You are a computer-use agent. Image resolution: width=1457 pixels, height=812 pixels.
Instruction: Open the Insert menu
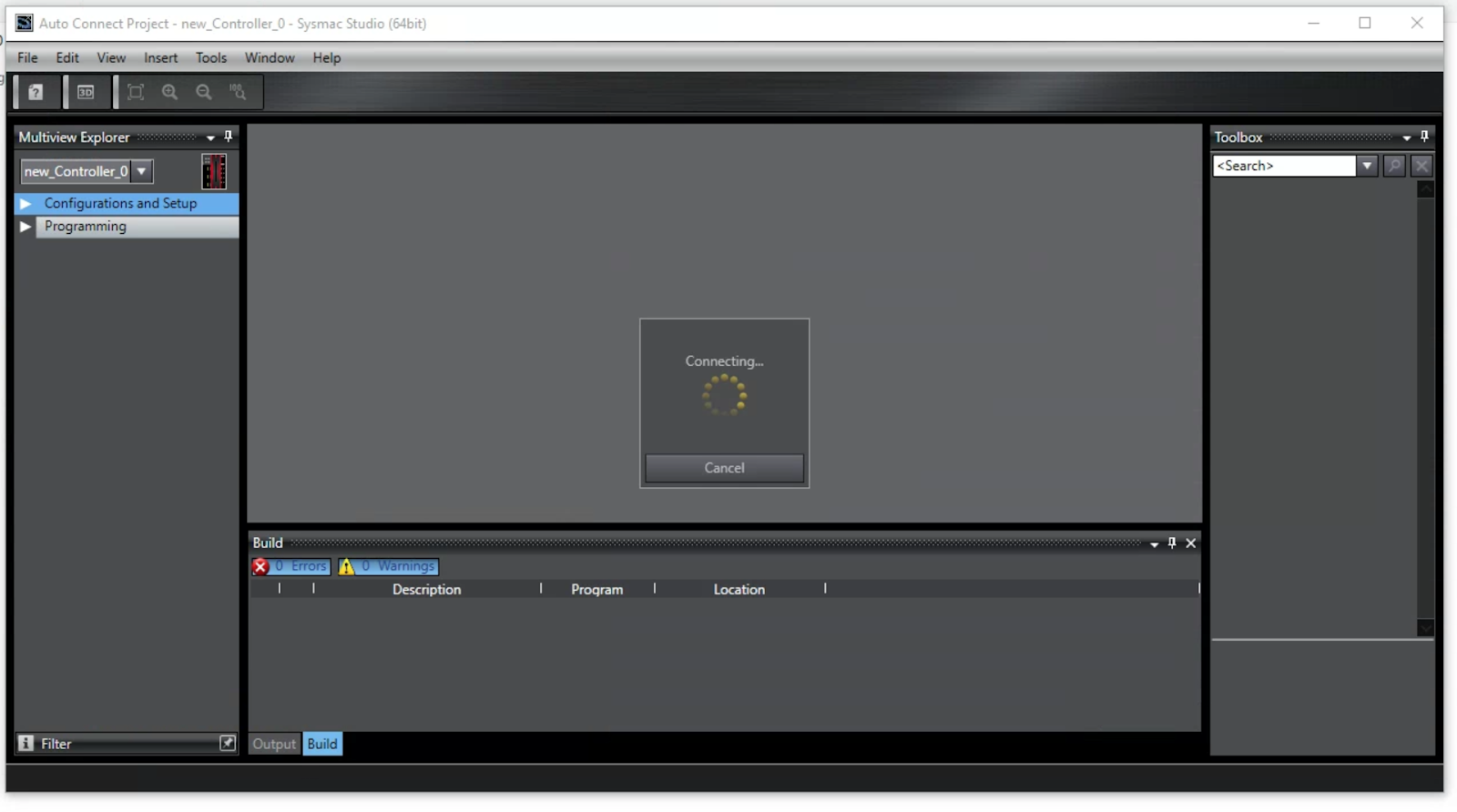160,57
